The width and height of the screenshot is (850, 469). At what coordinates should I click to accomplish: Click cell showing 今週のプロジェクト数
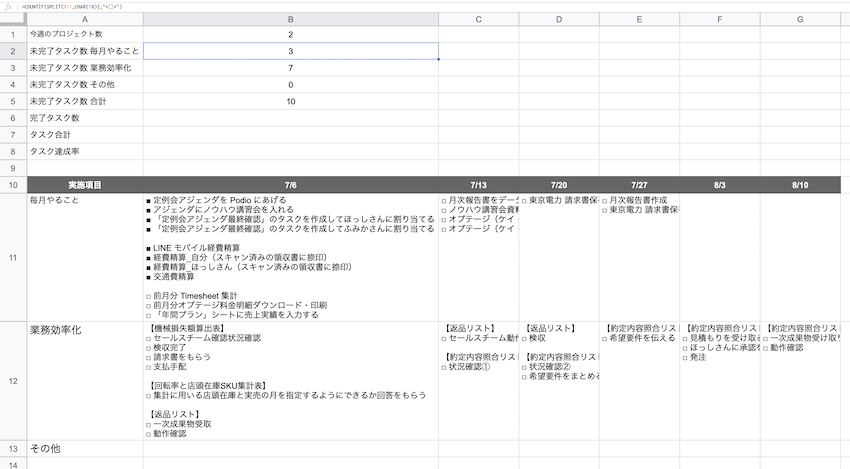84,34
